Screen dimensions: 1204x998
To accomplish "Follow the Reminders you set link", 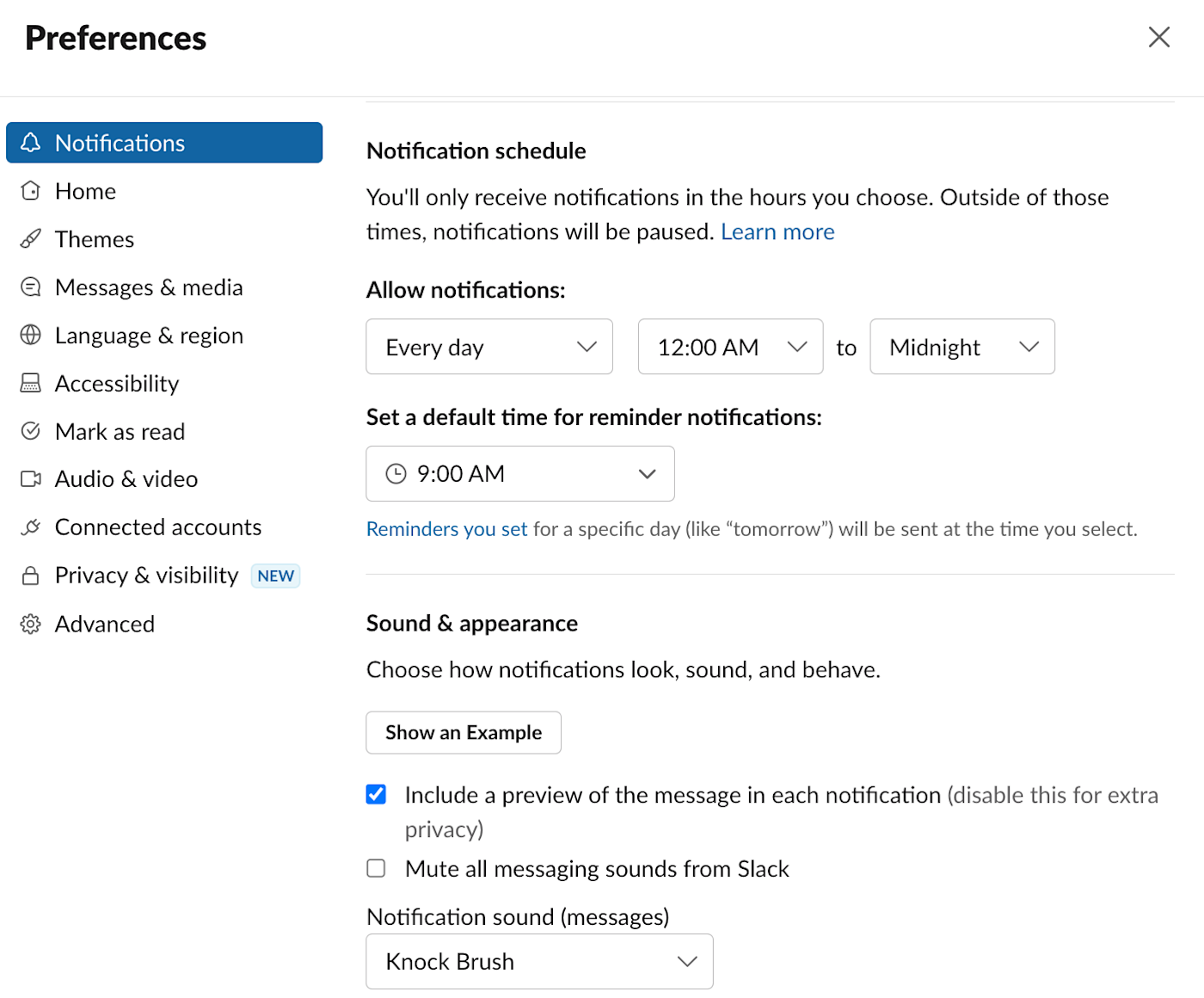I will 446,529.
